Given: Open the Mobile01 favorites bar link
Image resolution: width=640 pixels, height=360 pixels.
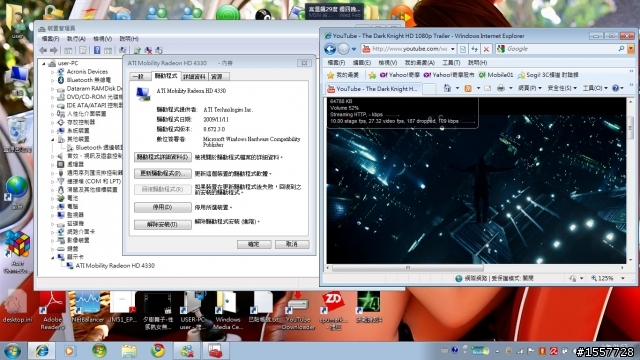Looking at the screenshot, I should pos(496,75).
